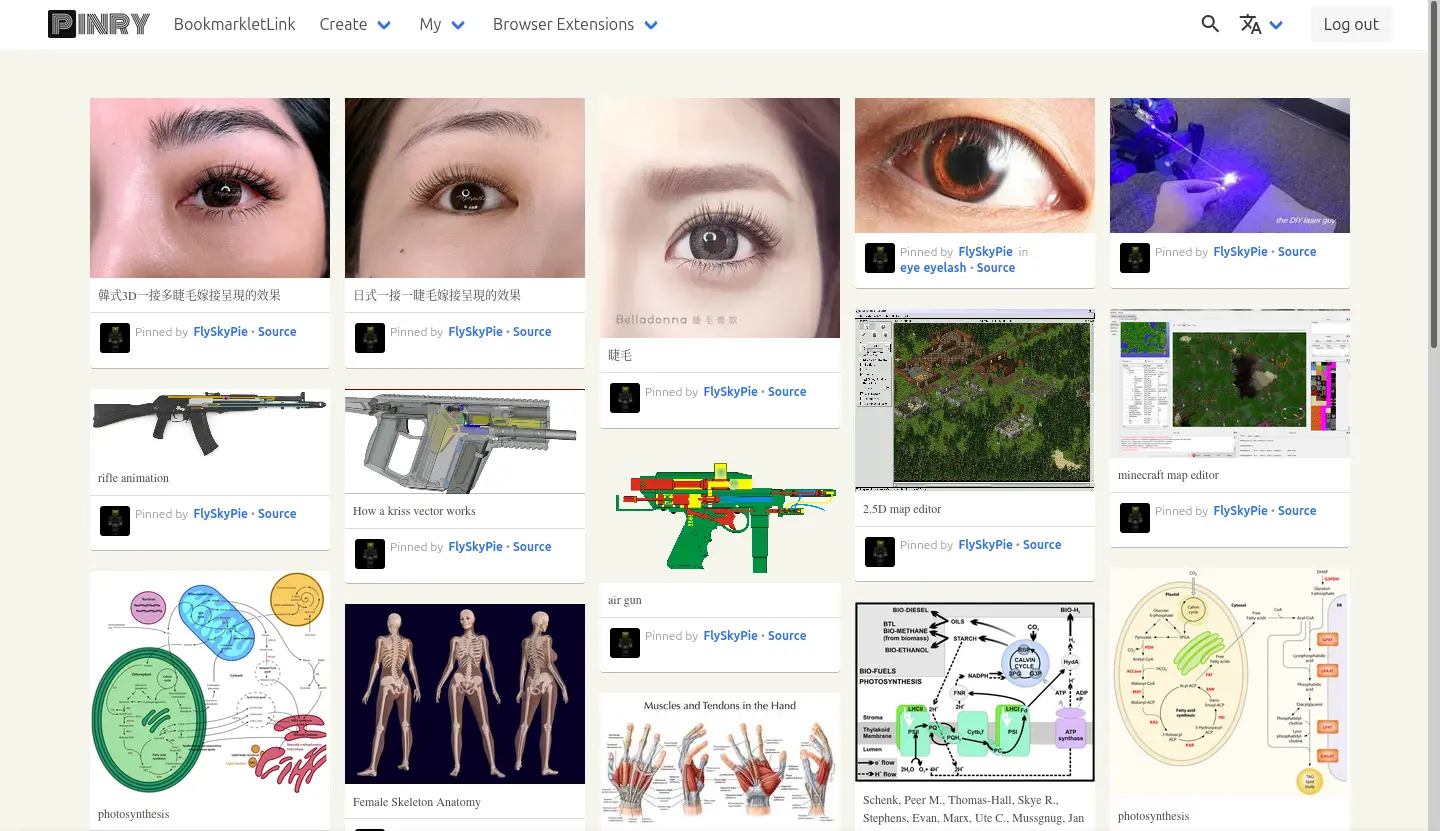Image resolution: width=1440 pixels, height=831 pixels.
Task: Click avatar under minecraft map editor pin
Action: (1135, 518)
